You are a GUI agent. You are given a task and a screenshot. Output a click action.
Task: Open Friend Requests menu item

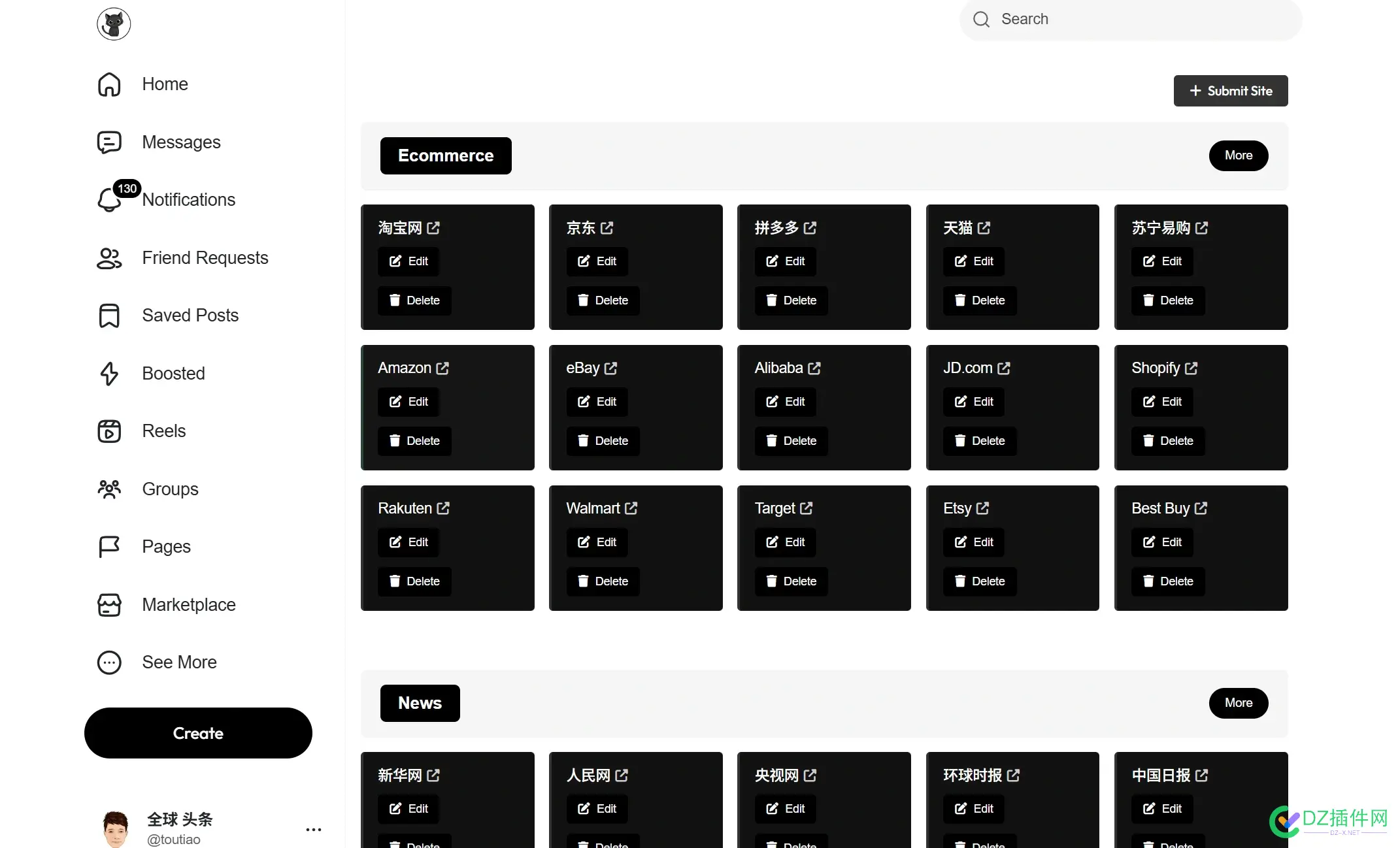(205, 258)
